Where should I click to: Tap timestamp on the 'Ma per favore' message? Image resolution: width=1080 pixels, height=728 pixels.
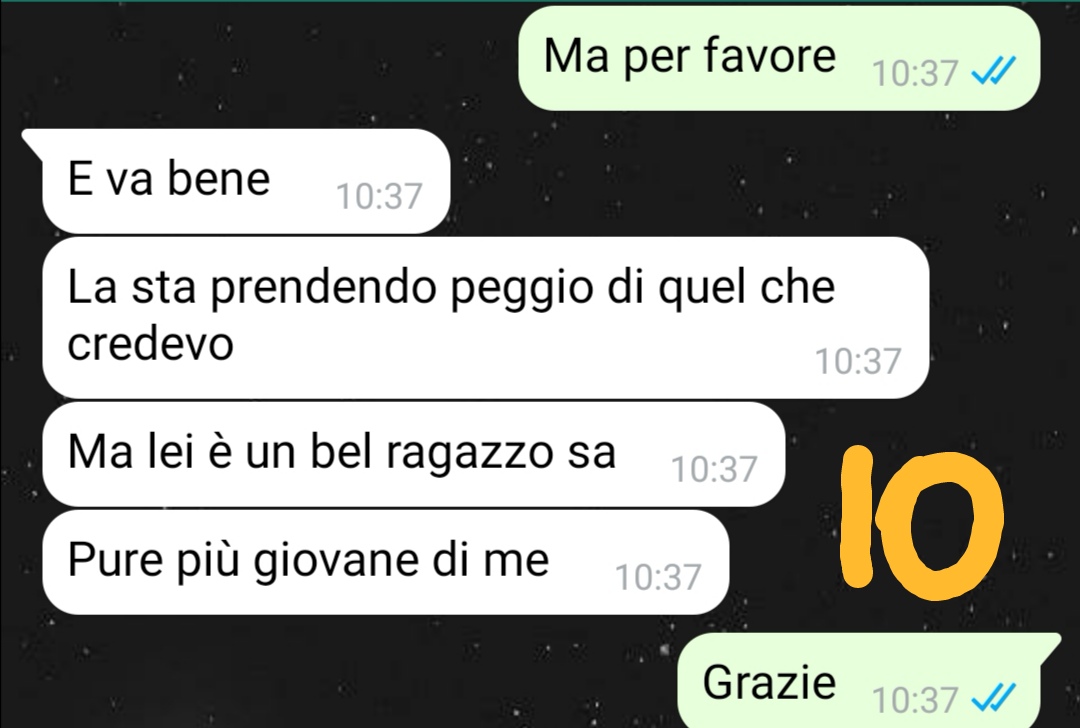915,72
